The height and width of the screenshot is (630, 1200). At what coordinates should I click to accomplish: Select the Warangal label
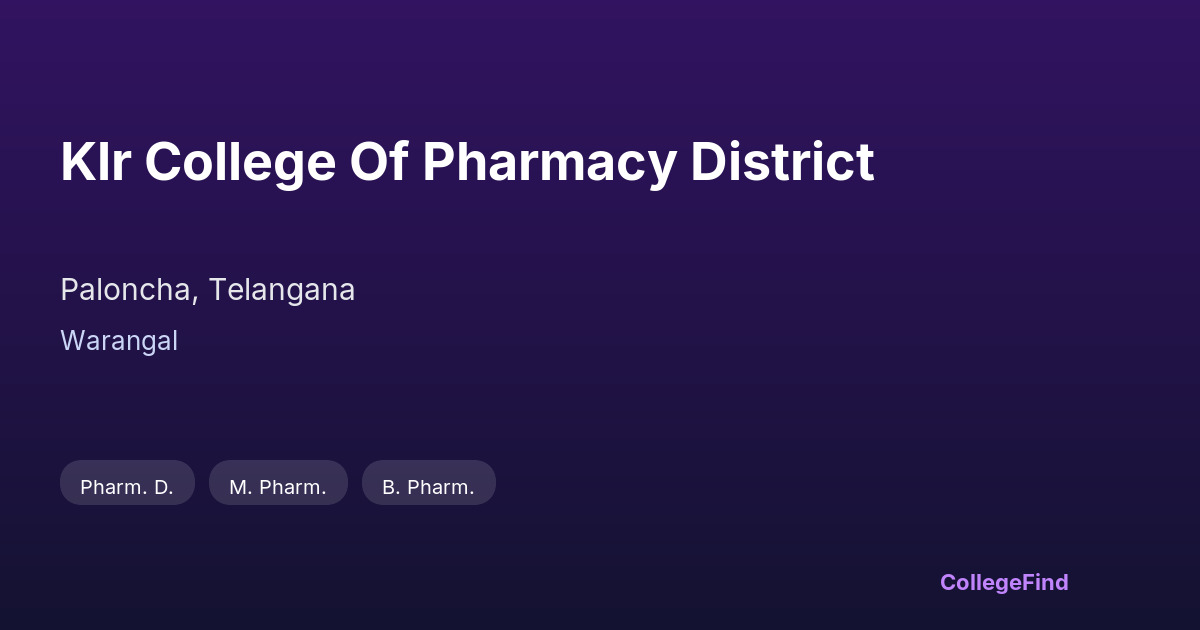pos(119,341)
